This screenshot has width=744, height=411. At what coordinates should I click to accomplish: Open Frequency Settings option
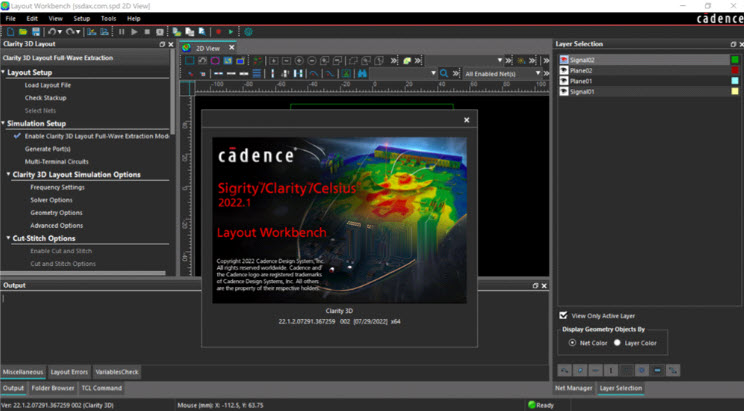[x=57, y=187]
